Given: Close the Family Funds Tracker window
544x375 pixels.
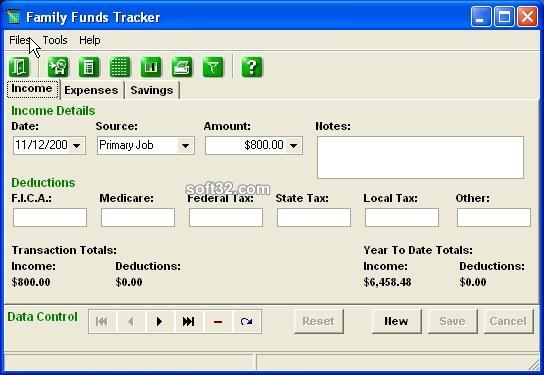Looking at the screenshot, I should click(527, 17).
